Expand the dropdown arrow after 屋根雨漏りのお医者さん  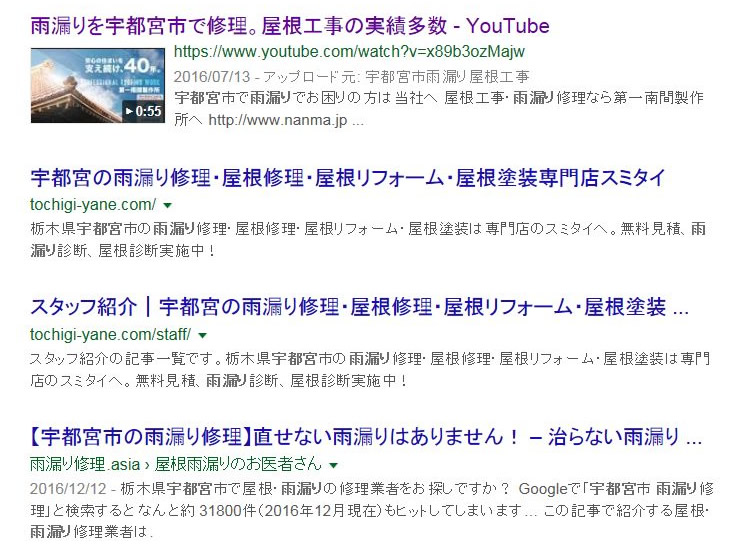click(333, 465)
